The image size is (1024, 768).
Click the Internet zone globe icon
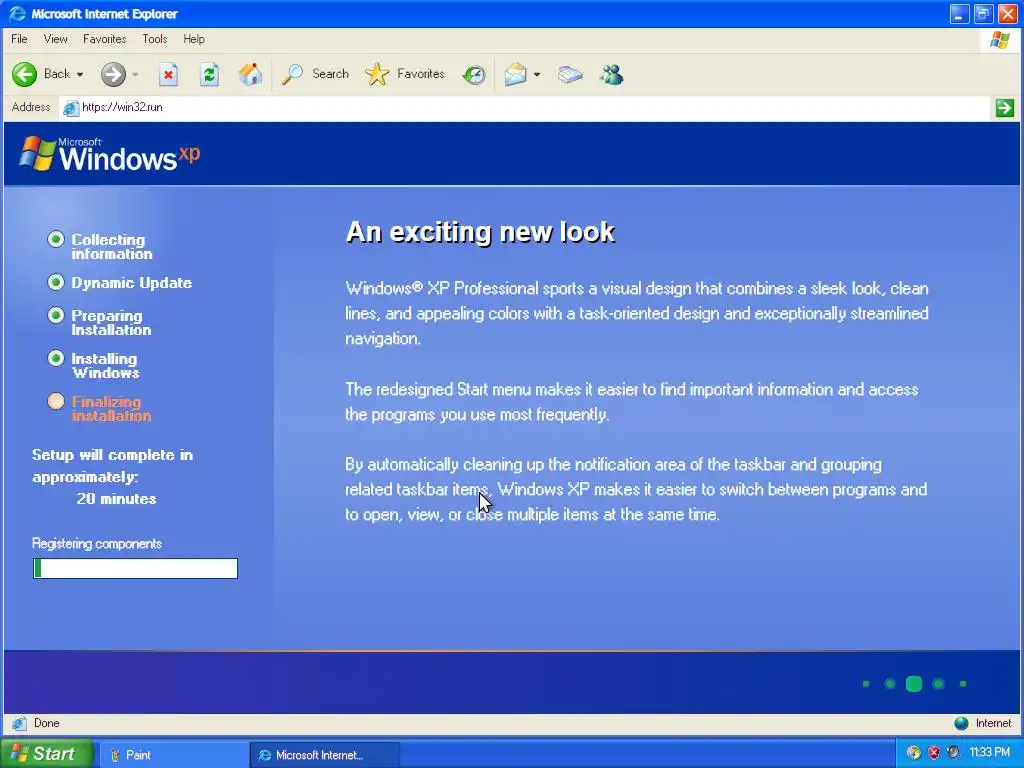[x=961, y=723]
